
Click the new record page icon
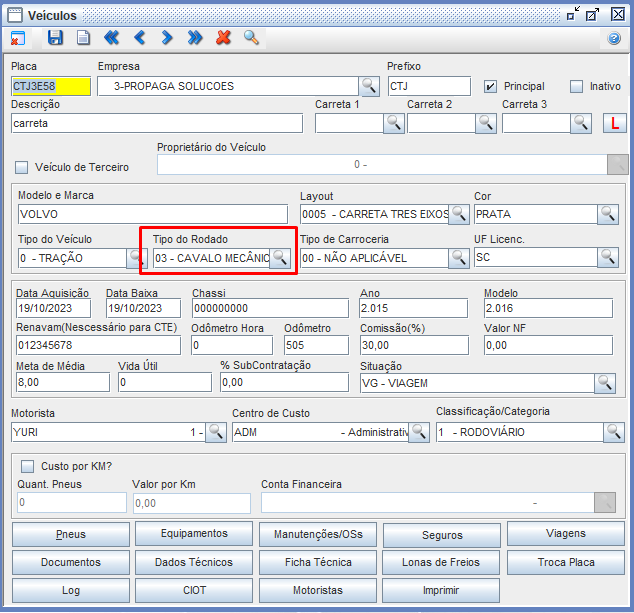point(83,38)
